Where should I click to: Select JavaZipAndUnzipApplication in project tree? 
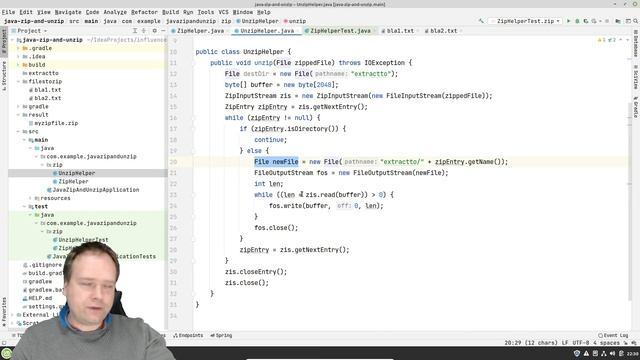pyautogui.click(x=93, y=190)
